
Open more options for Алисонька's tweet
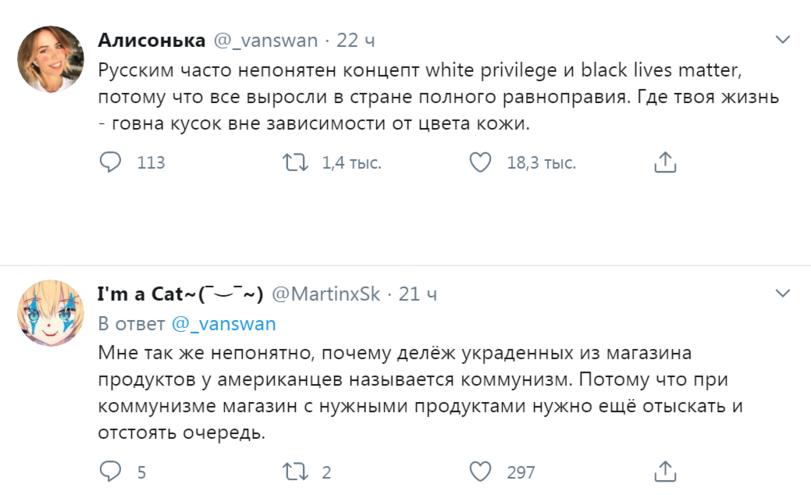pos(784,40)
